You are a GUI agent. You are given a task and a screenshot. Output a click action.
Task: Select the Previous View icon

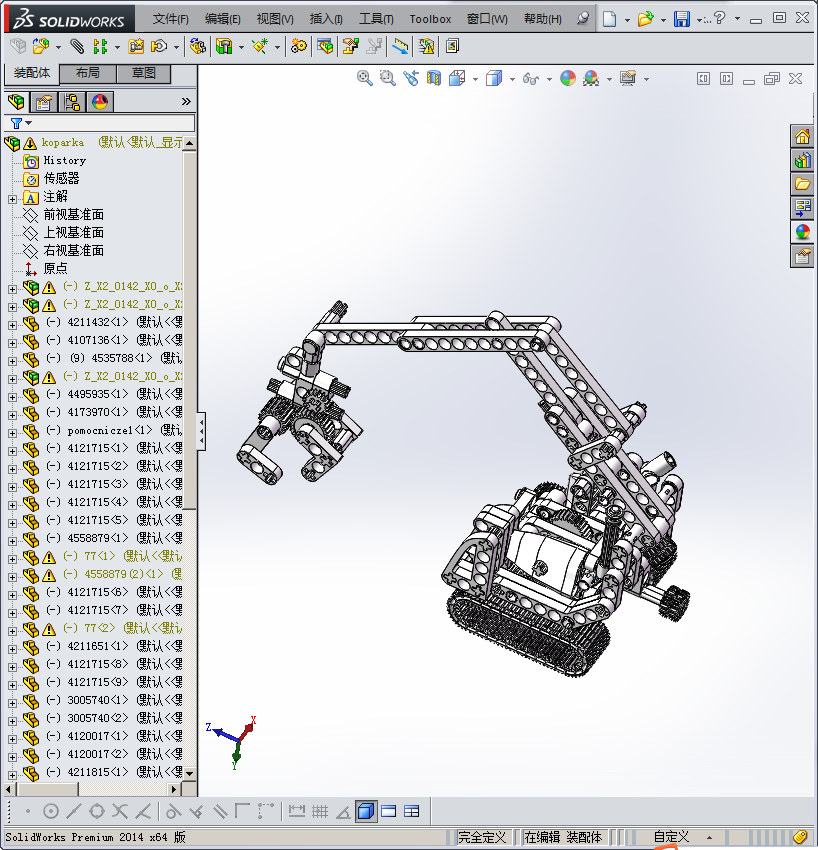pyautogui.click(x=410, y=79)
